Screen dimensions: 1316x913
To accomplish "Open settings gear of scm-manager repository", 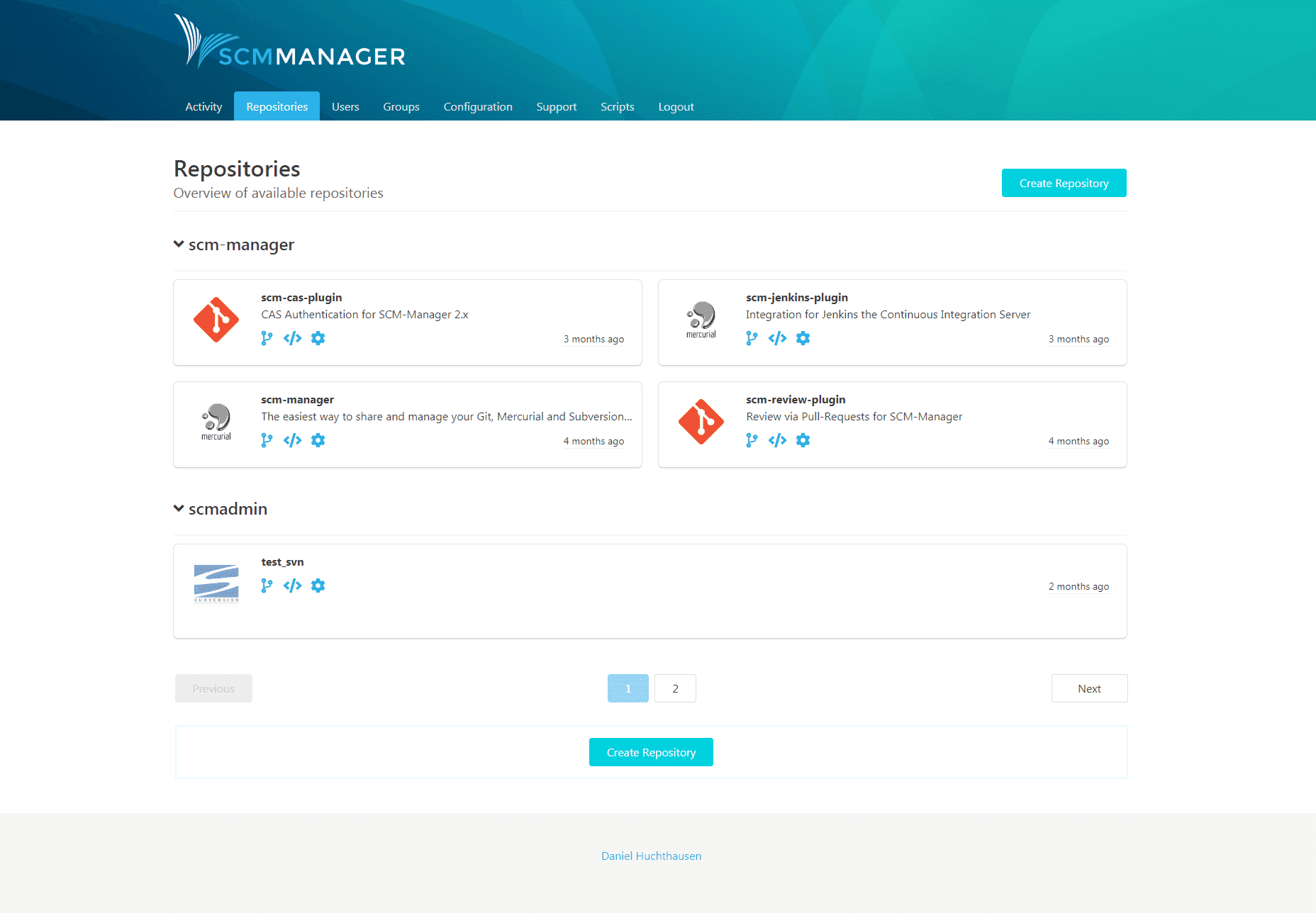I will tap(318, 440).
